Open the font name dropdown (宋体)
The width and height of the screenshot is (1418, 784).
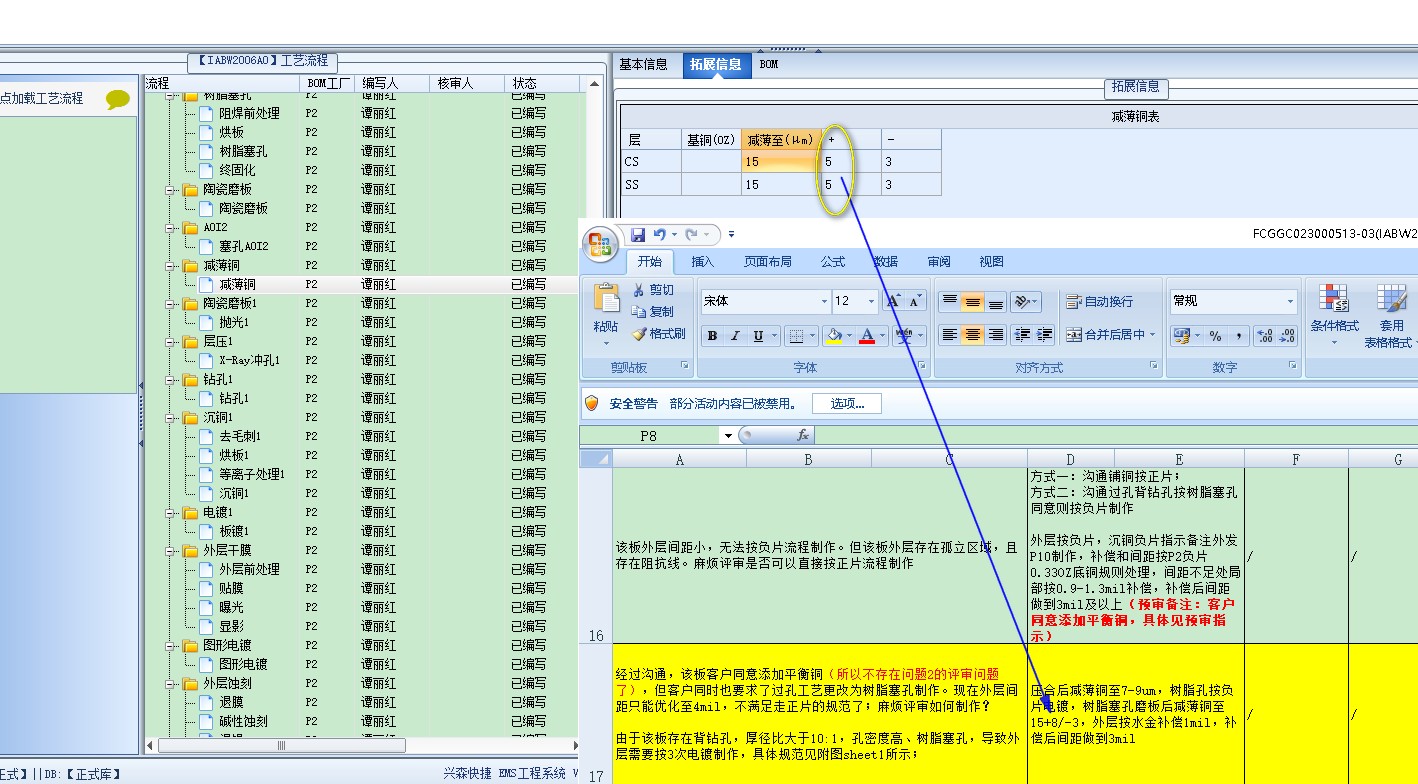[824, 301]
